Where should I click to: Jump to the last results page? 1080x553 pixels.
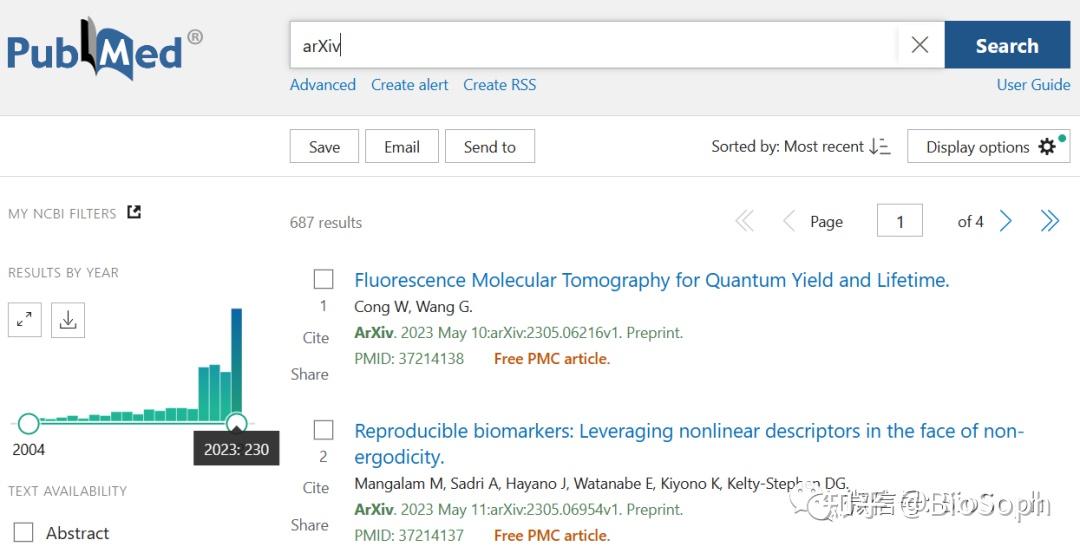pyautogui.click(x=1050, y=221)
